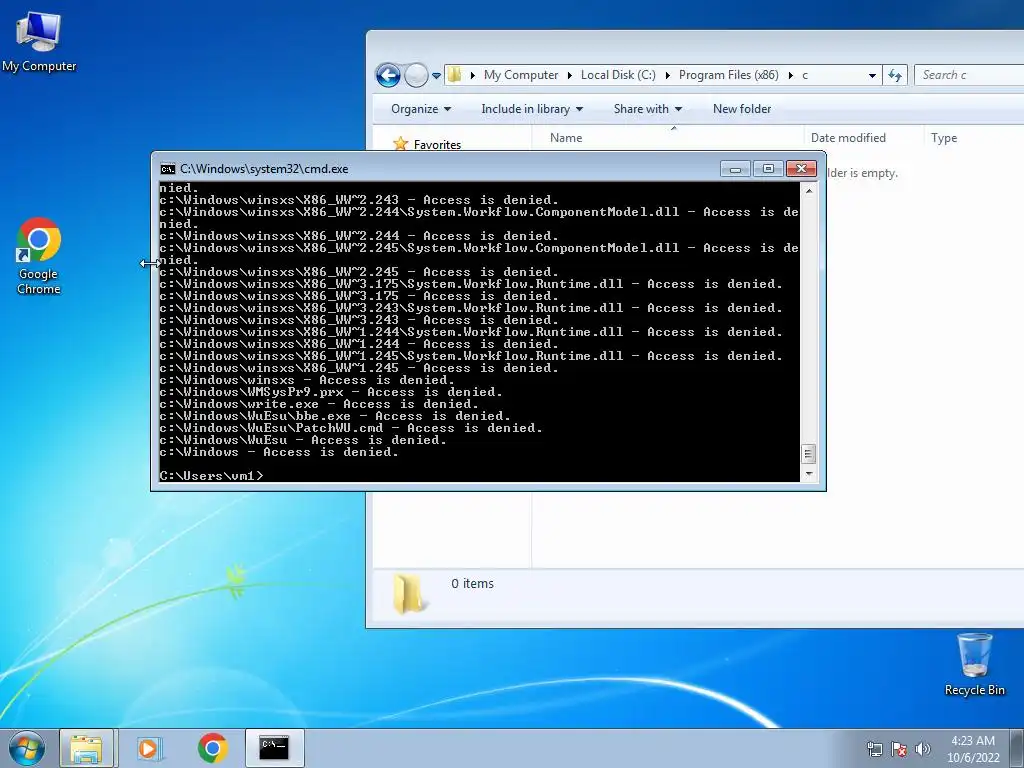Open the Organize menu
Image resolution: width=1024 pixels, height=768 pixels.
(421, 109)
